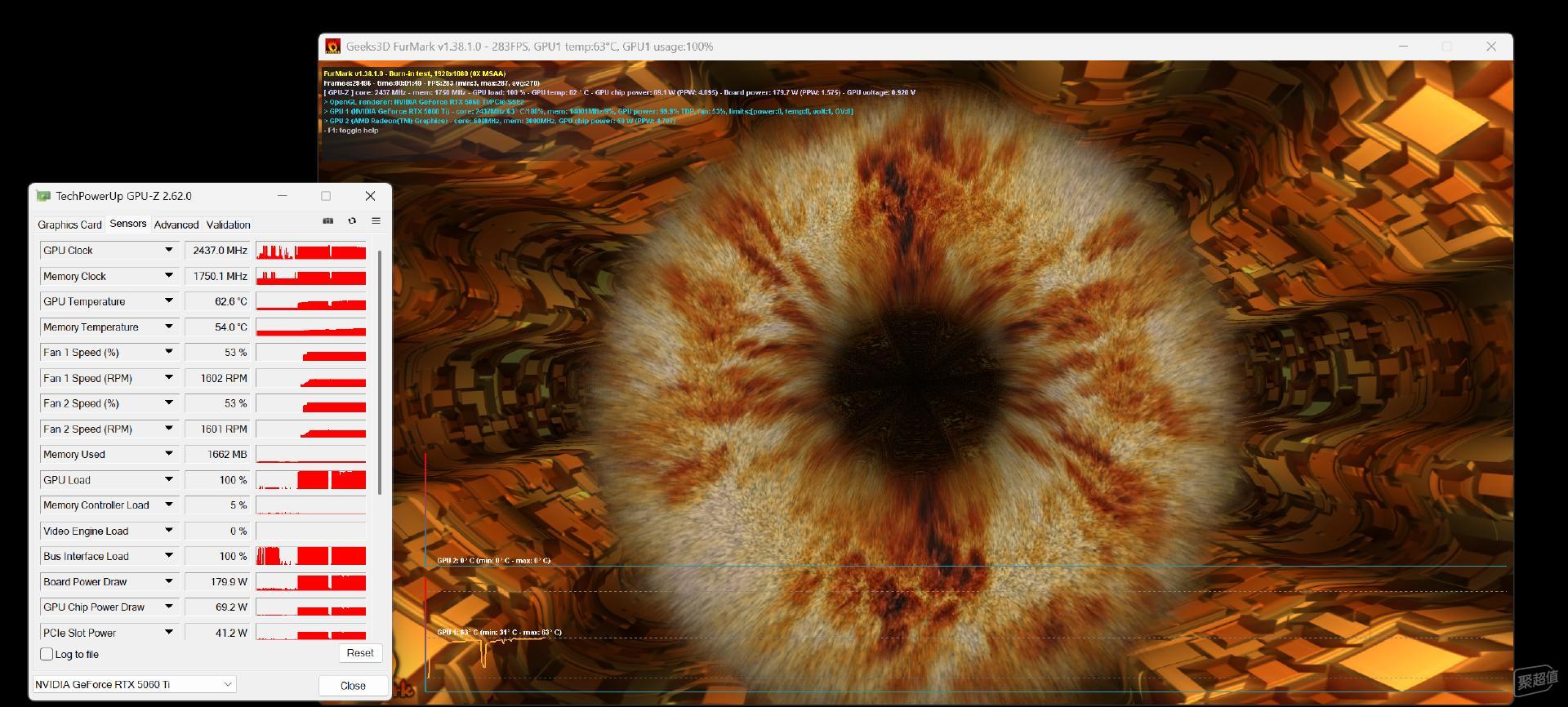Open the Fan 1 Speed (%) dropdown

[x=169, y=352]
